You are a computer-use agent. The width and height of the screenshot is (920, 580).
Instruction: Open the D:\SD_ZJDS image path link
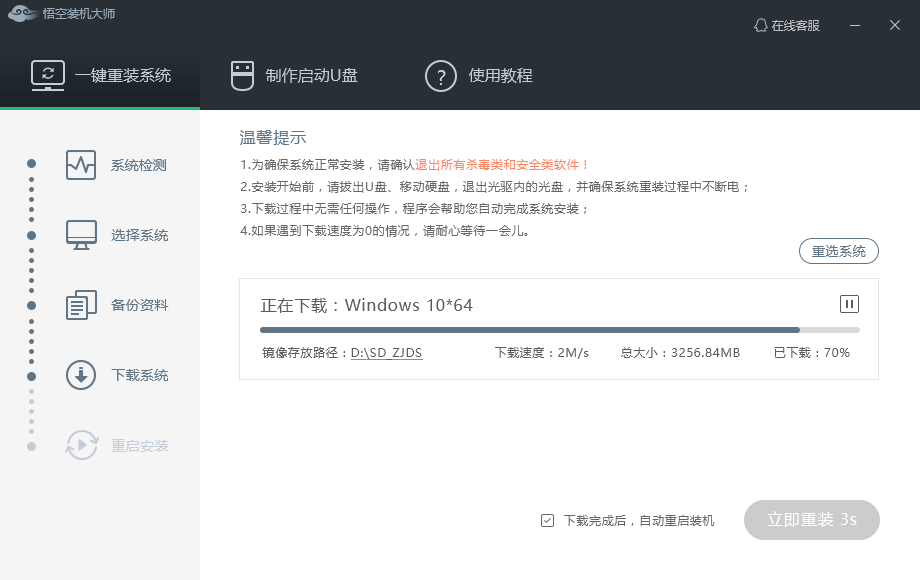point(386,353)
